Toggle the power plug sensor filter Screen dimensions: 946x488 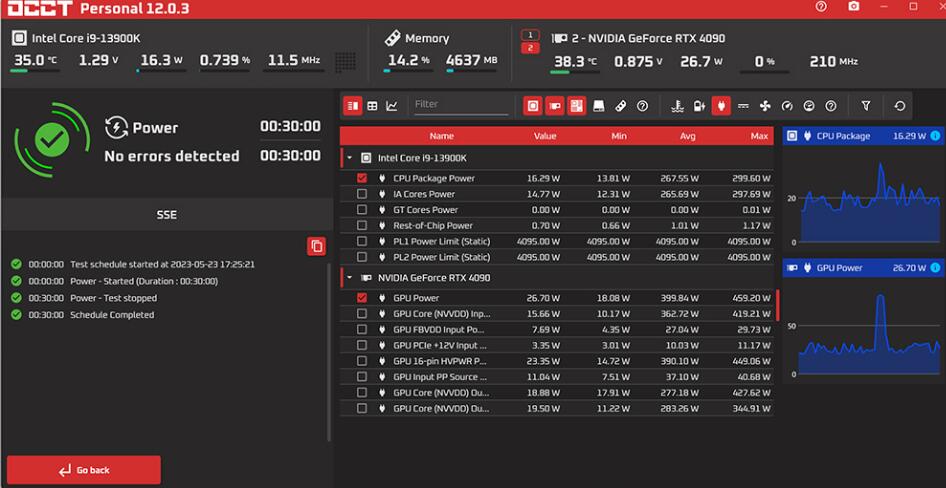click(x=721, y=105)
